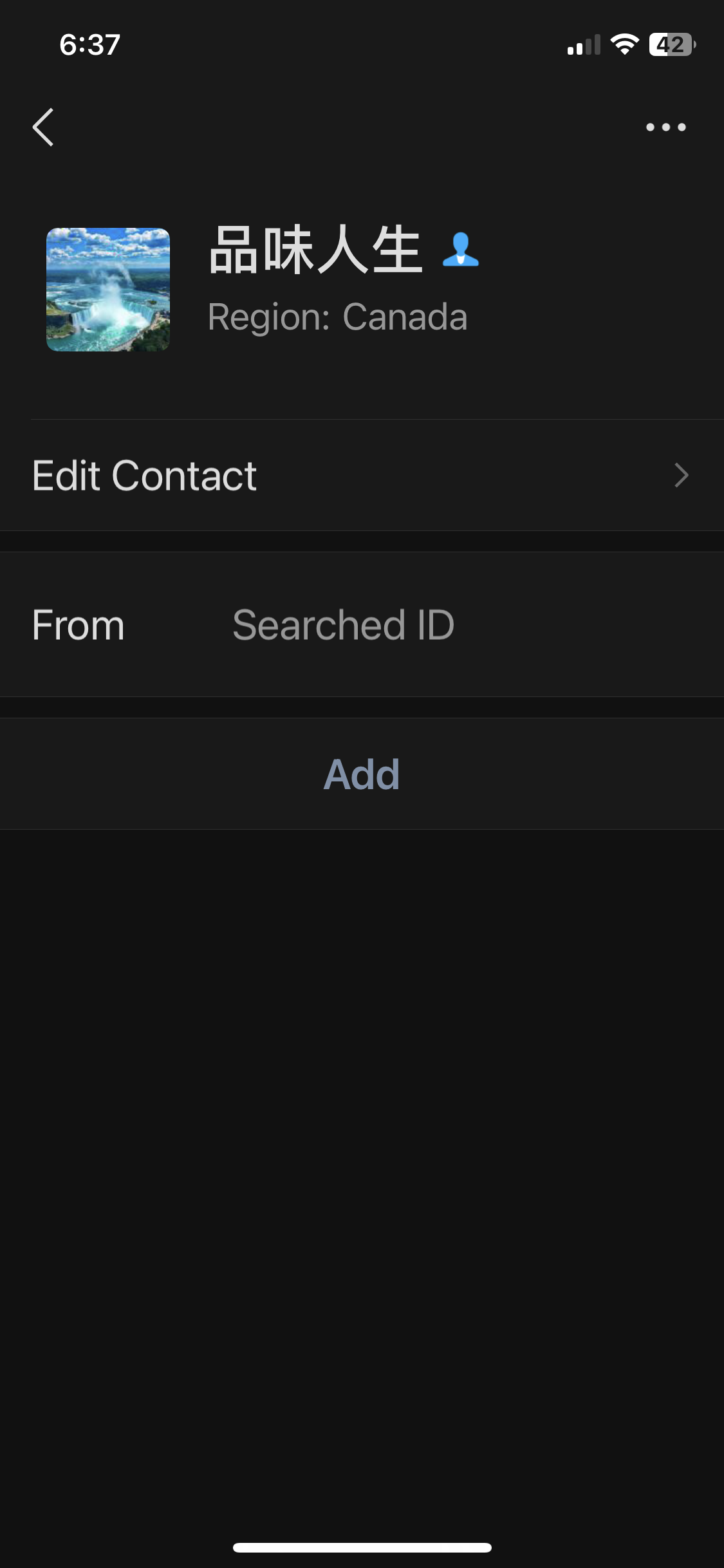This screenshot has height=1568, width=724.
Task: Tap the 6:37 clock in status bar
Action: point(90,45)
